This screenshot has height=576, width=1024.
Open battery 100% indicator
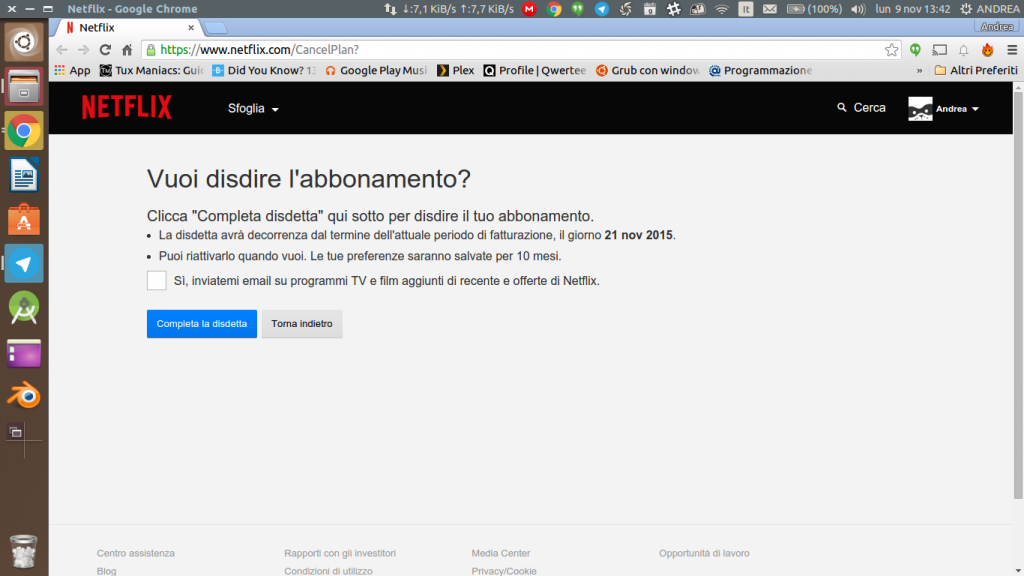coord(814,9)
